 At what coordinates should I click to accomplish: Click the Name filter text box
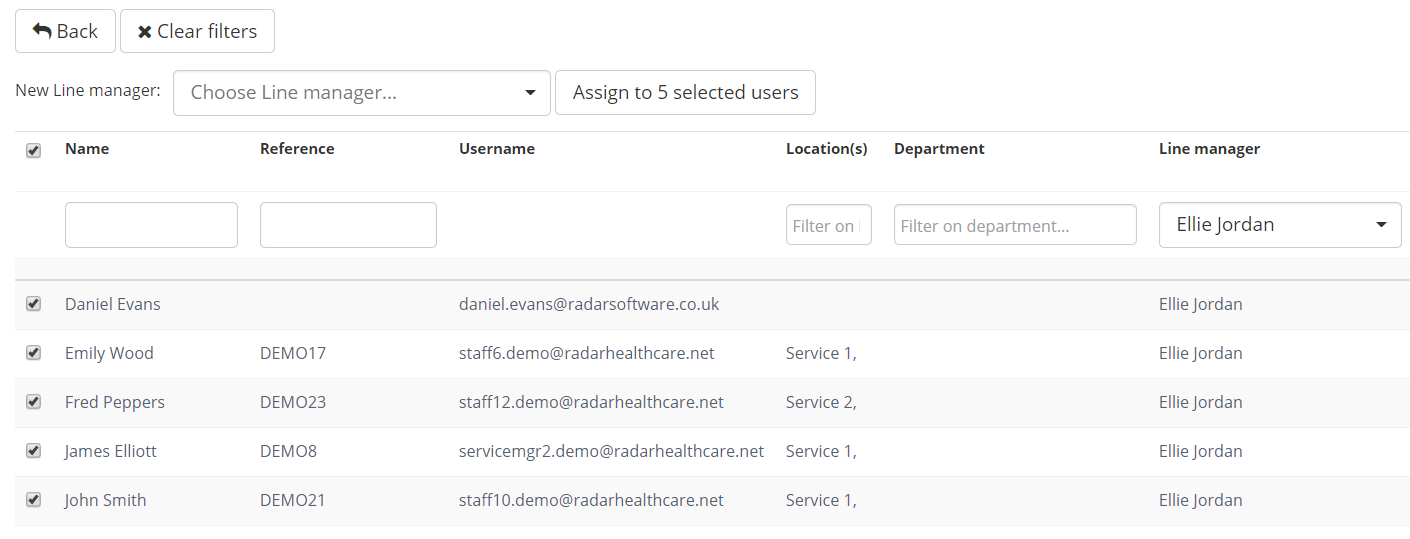tap(151, 225)
